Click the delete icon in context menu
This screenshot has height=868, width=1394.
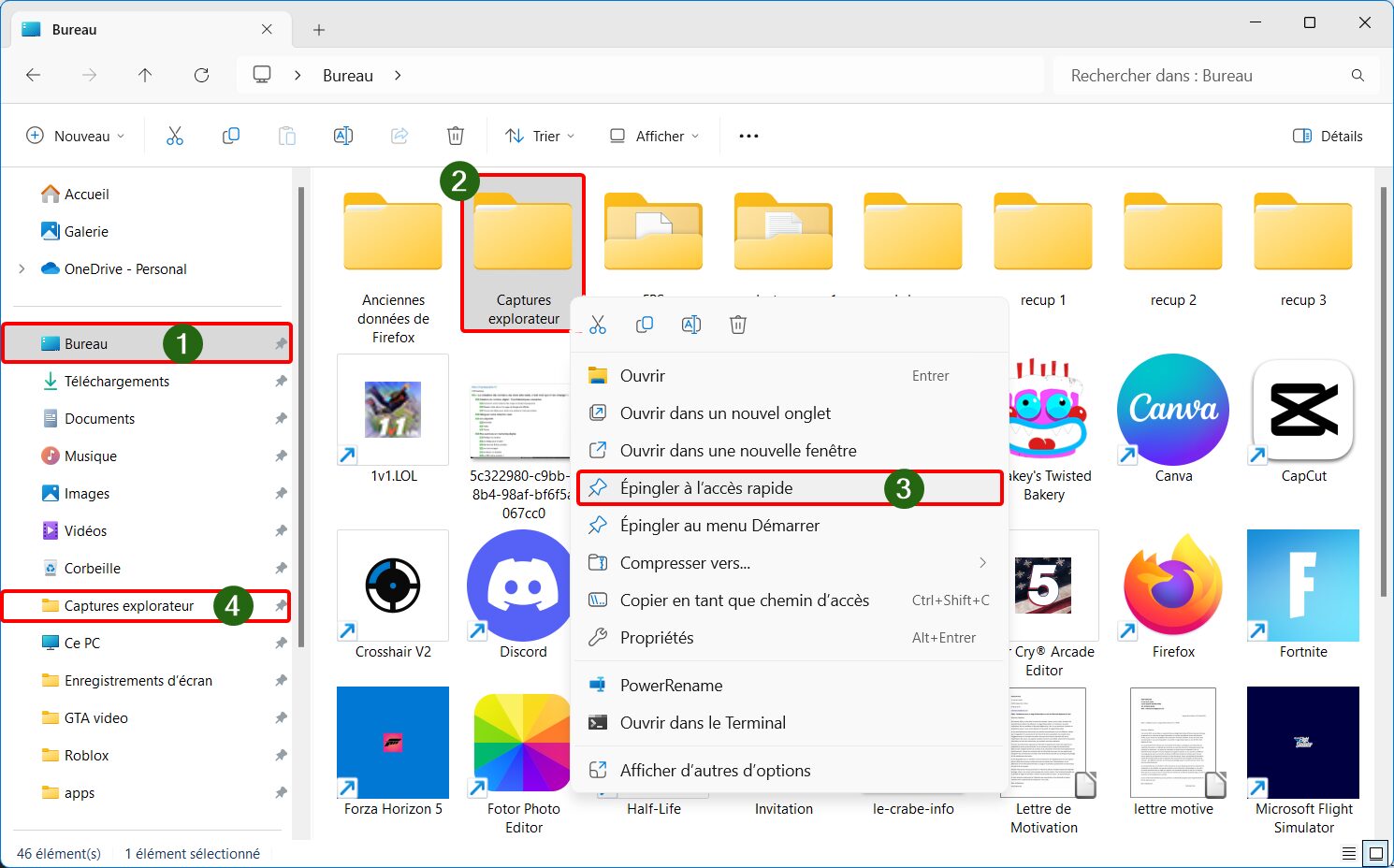click(738, 325)
